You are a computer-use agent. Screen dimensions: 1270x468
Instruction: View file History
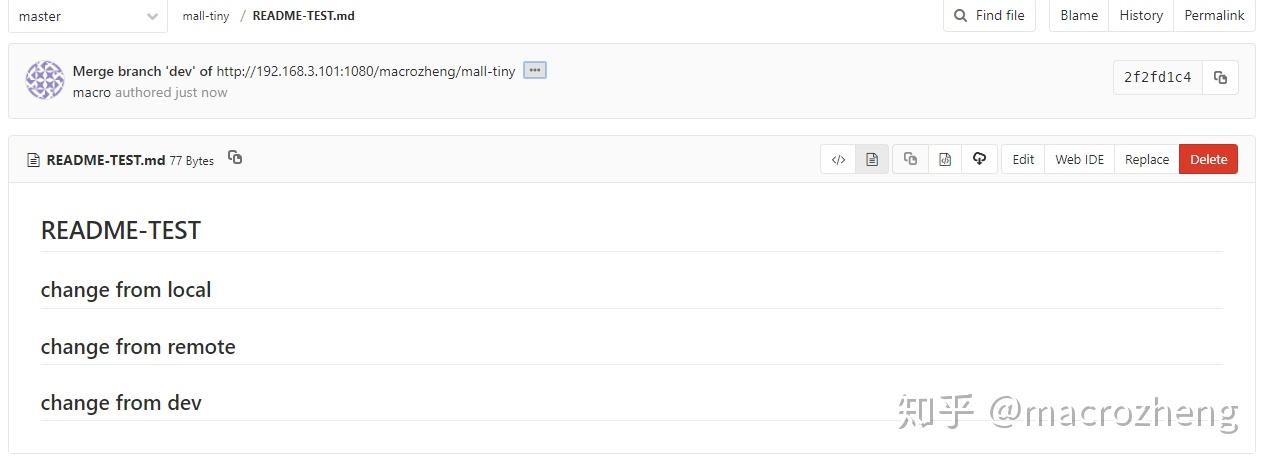[1141, 16]
